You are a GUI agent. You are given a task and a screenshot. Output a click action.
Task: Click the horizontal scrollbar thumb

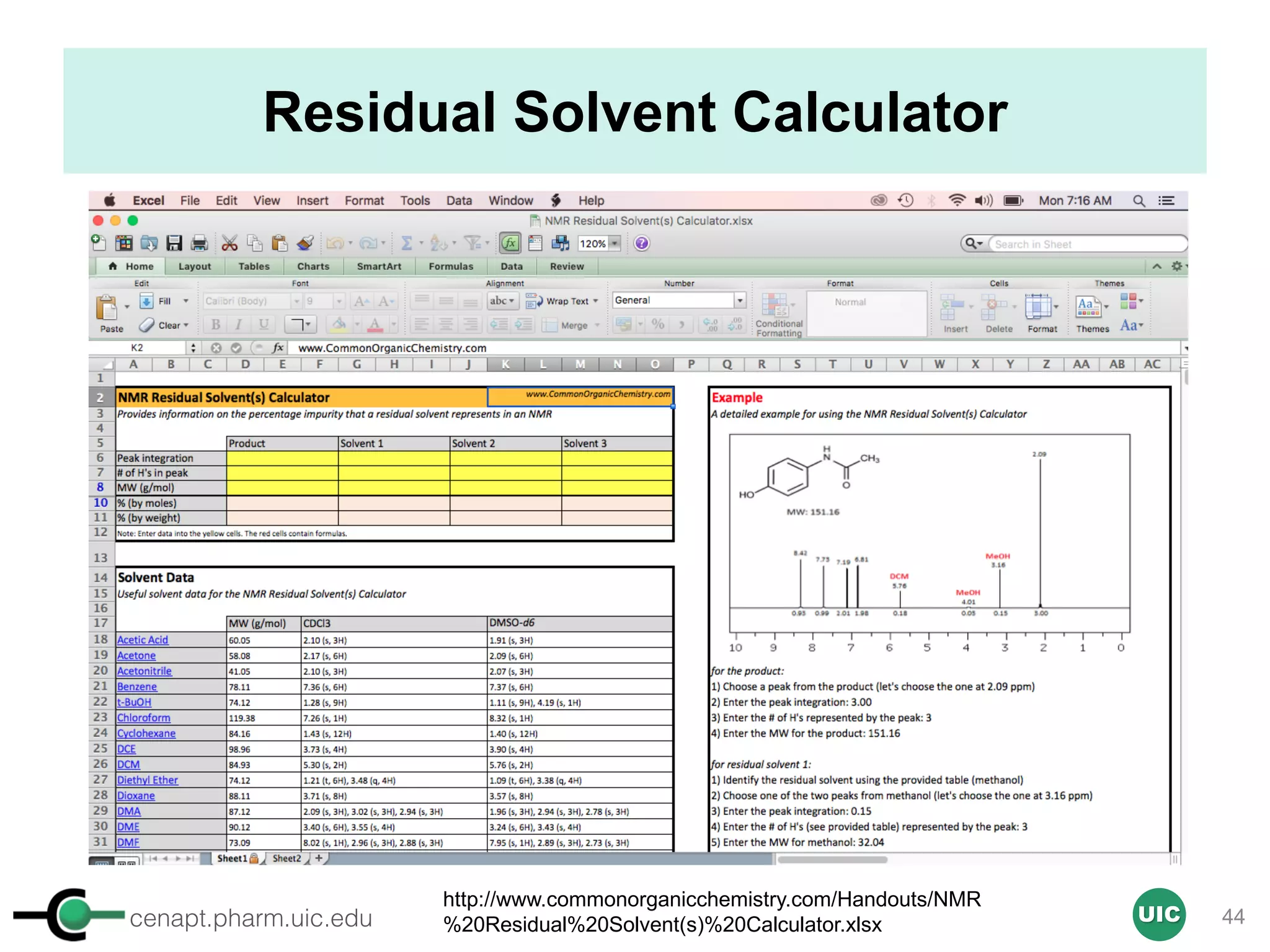pos(832,860)
